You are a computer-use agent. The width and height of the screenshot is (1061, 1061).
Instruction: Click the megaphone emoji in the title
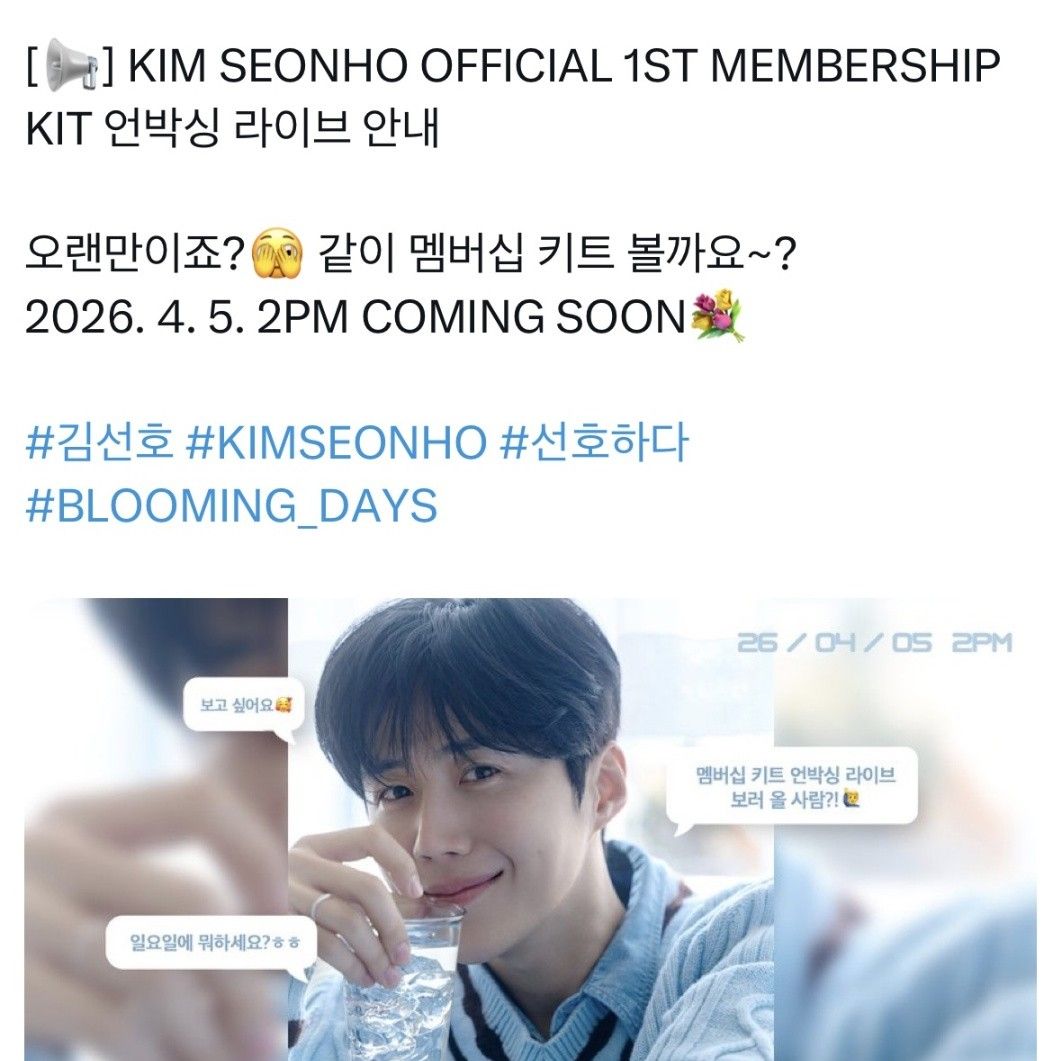pos(71,65)
